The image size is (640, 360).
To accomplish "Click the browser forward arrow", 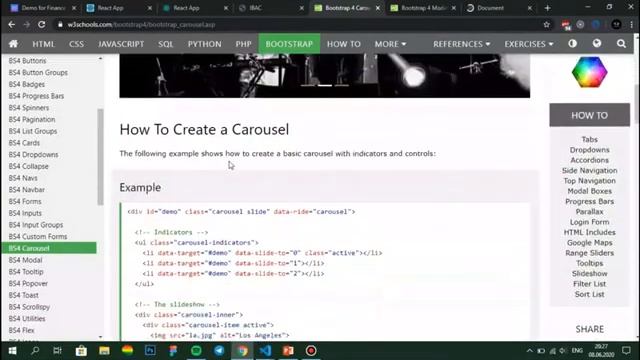I will pyautogui.click(x=27, y=24).
